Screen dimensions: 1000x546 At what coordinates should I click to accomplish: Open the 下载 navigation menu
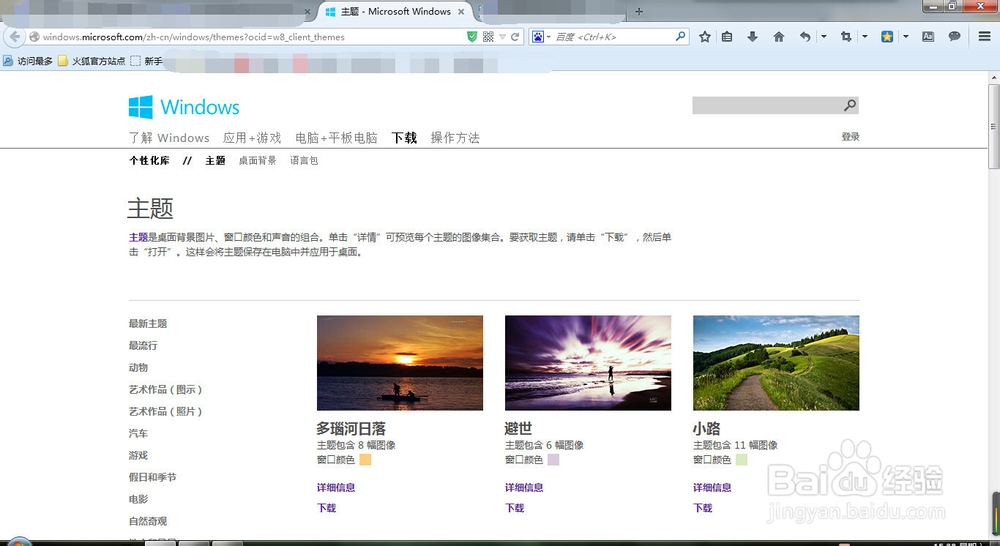point(404,138)
